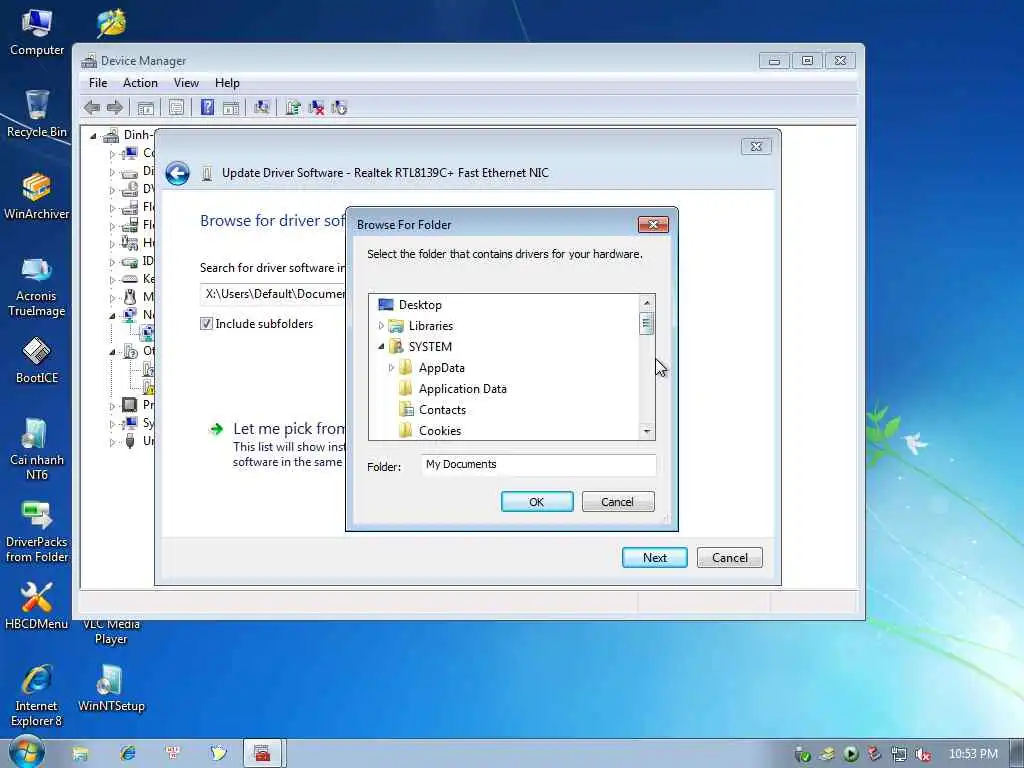Click Update Driver Software toolbar icon

point(293,107)
